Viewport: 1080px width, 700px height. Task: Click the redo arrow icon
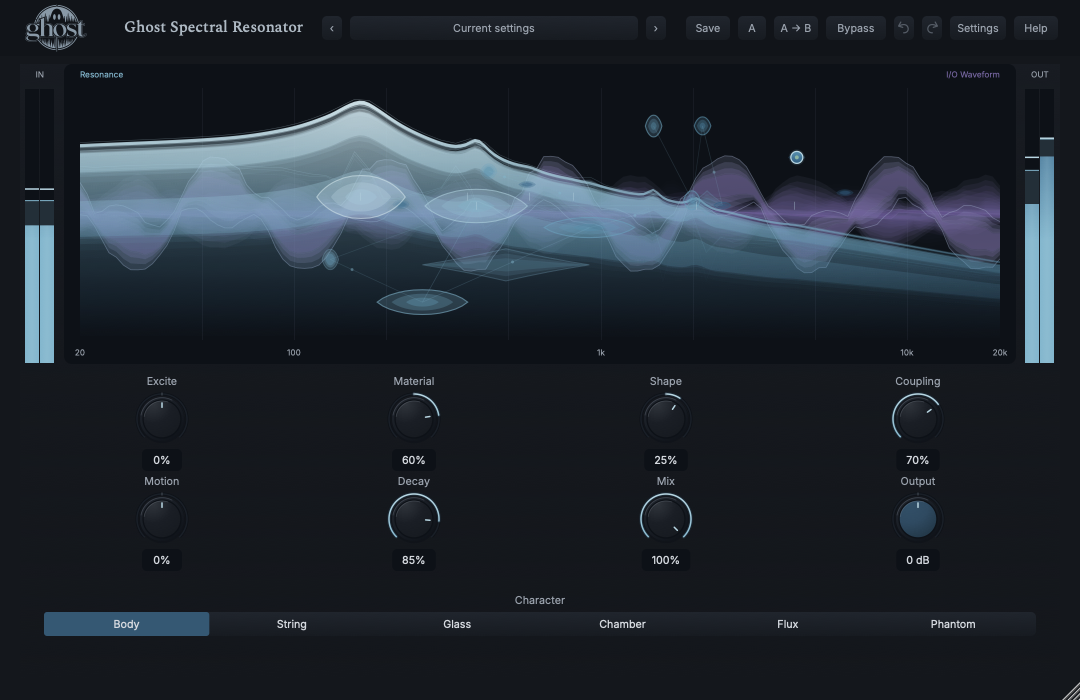(x=932, y=28)
